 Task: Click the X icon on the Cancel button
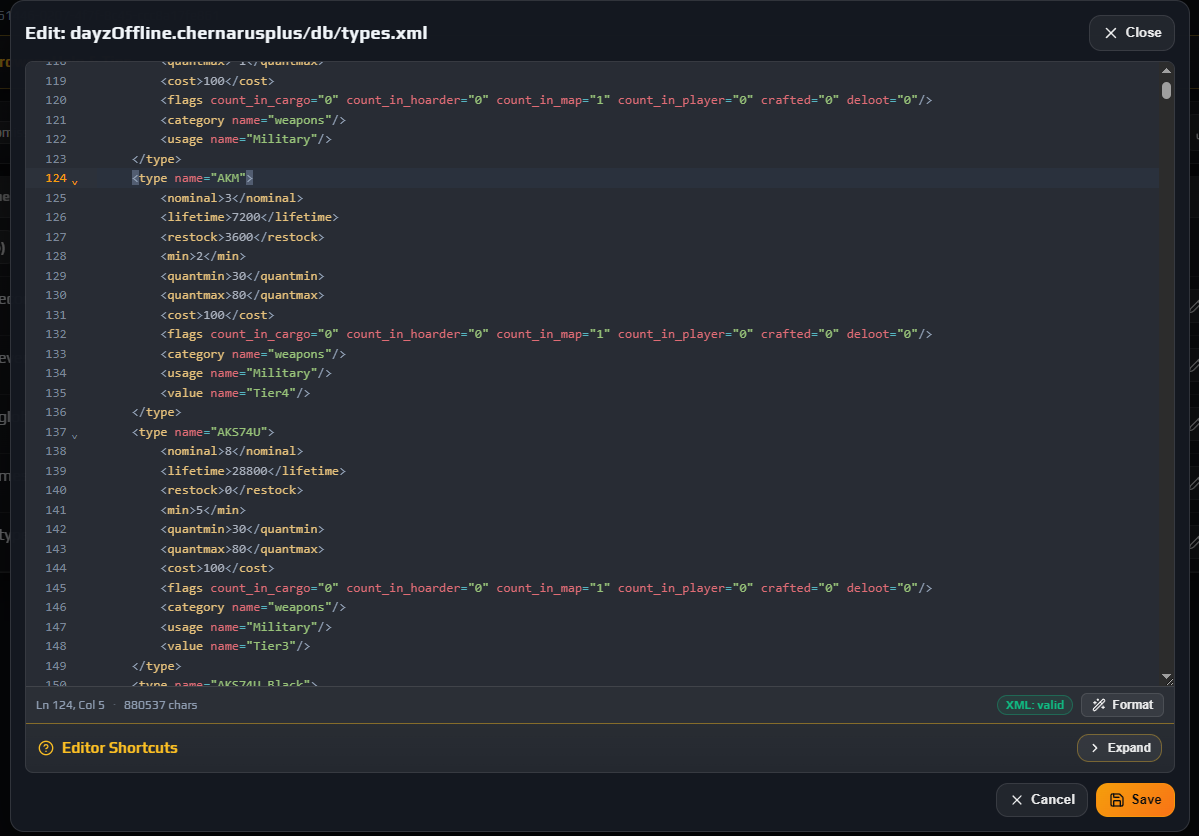[x=1017, y=799]
